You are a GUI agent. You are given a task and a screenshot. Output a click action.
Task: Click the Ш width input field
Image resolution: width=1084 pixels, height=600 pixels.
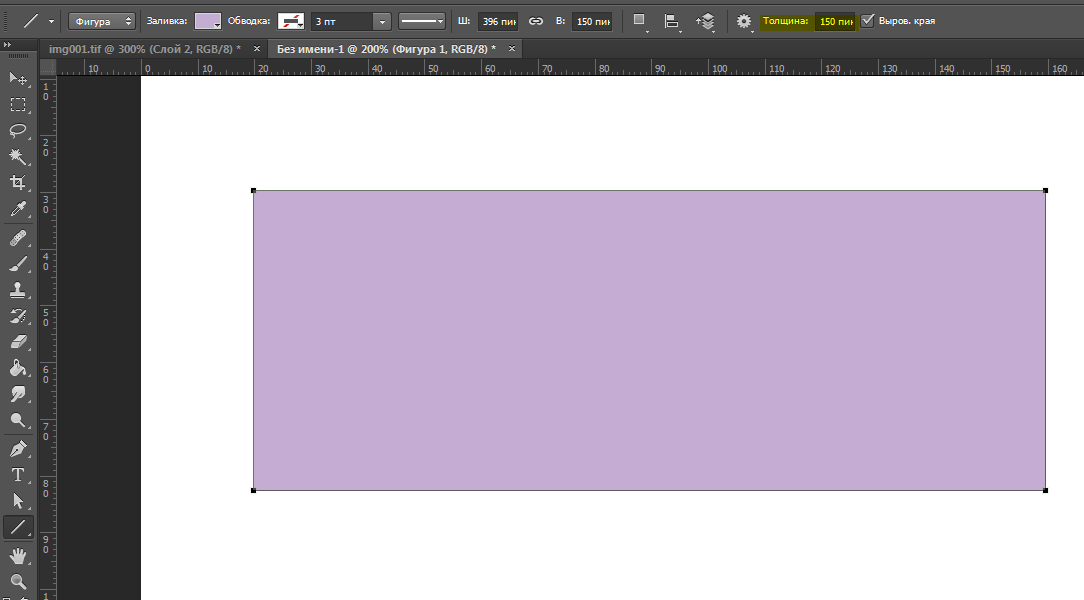[498, 21]
